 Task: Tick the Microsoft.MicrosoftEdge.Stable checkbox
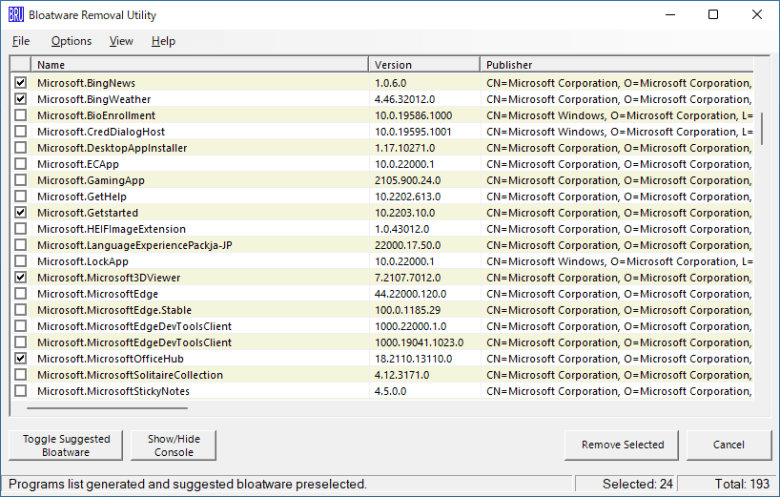[20, 310]
